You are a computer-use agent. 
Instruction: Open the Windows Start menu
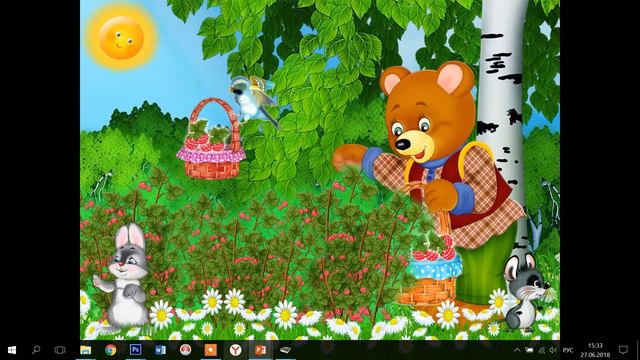pos(12,350)
